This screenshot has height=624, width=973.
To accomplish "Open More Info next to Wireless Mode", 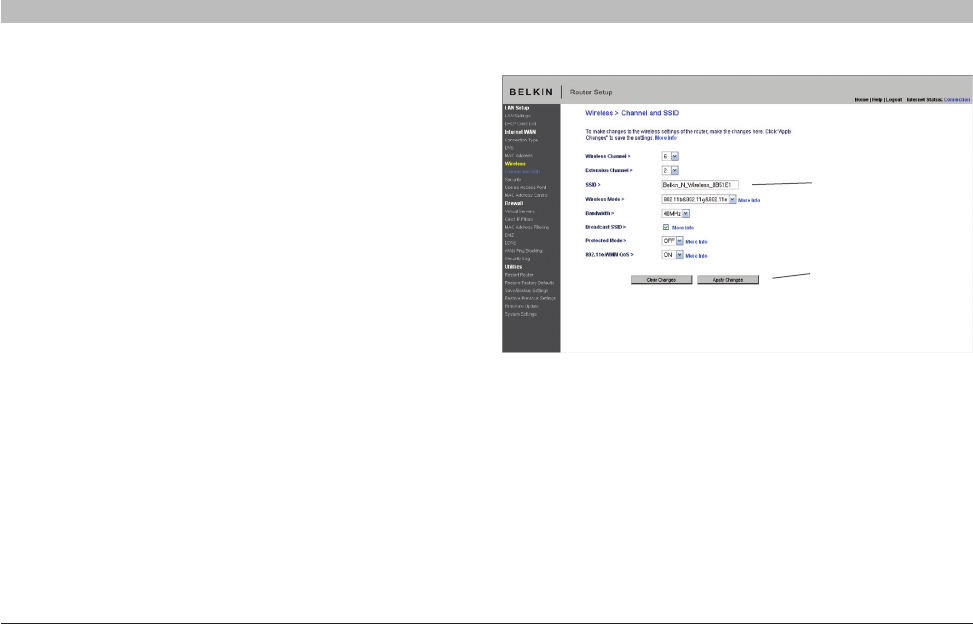I will coord(749,200).
